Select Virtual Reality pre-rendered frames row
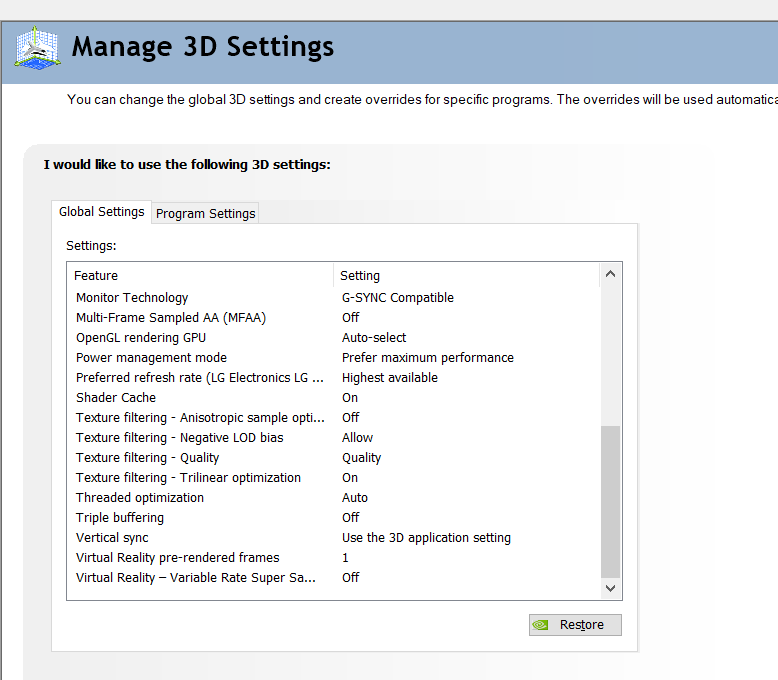This screenshot has width=778, height=680. [x=178, y=558]
